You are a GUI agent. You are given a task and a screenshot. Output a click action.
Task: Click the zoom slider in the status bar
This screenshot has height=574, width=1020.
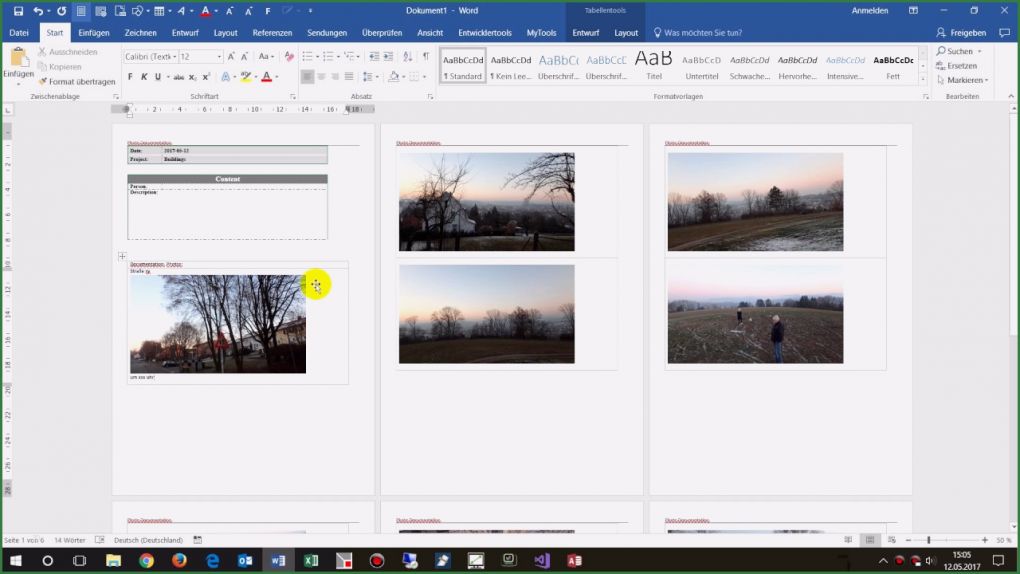click(928, 540)
